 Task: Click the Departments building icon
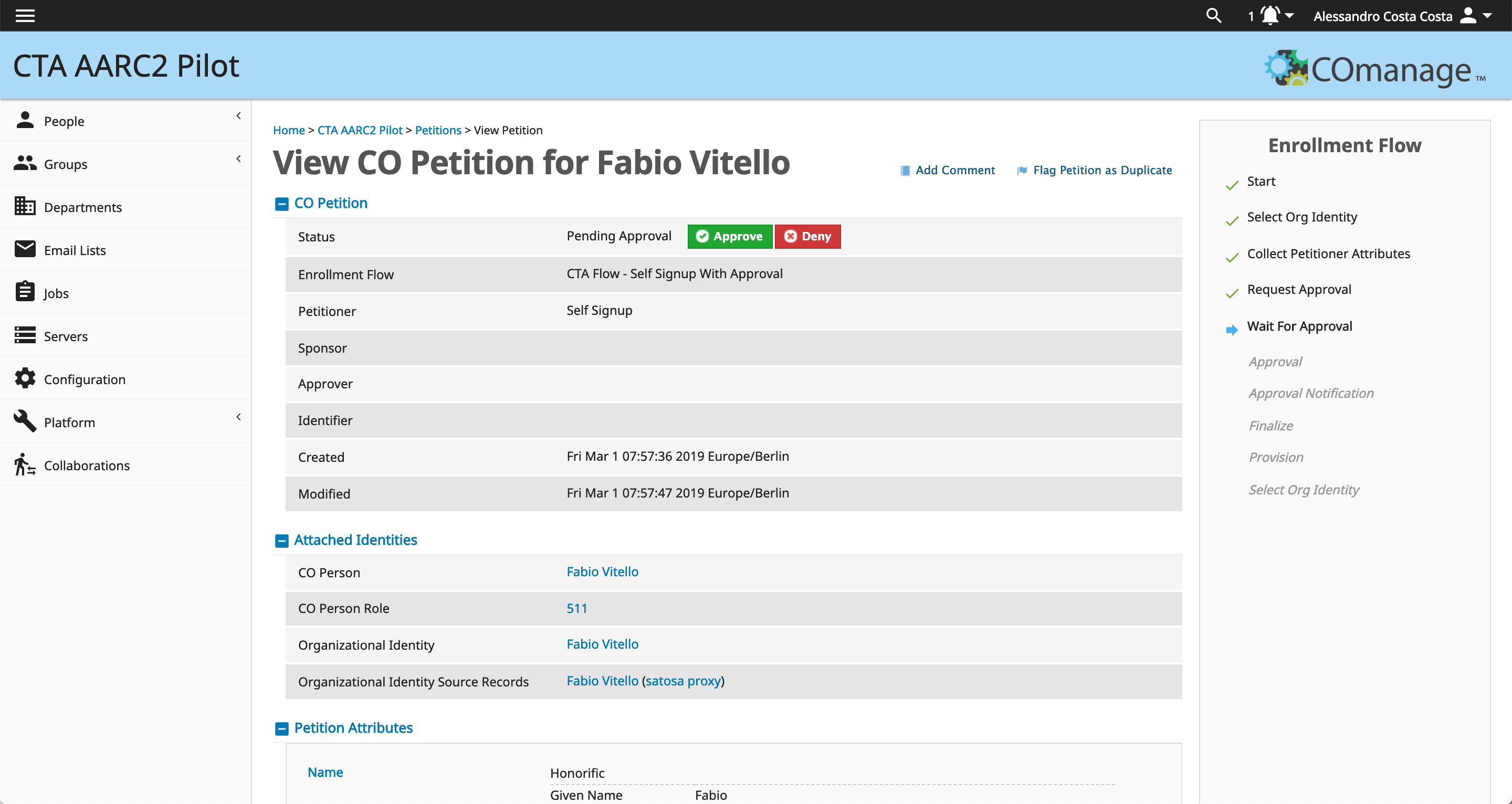tap(25, 206)
